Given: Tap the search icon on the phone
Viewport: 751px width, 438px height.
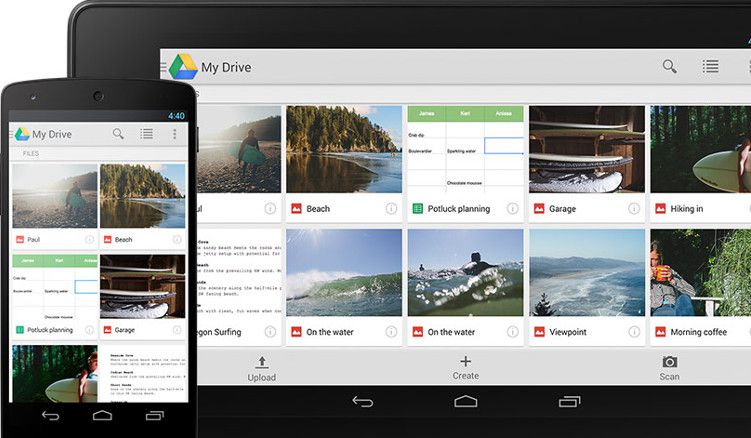Looking at the screenshot, I should click(118, 134).
